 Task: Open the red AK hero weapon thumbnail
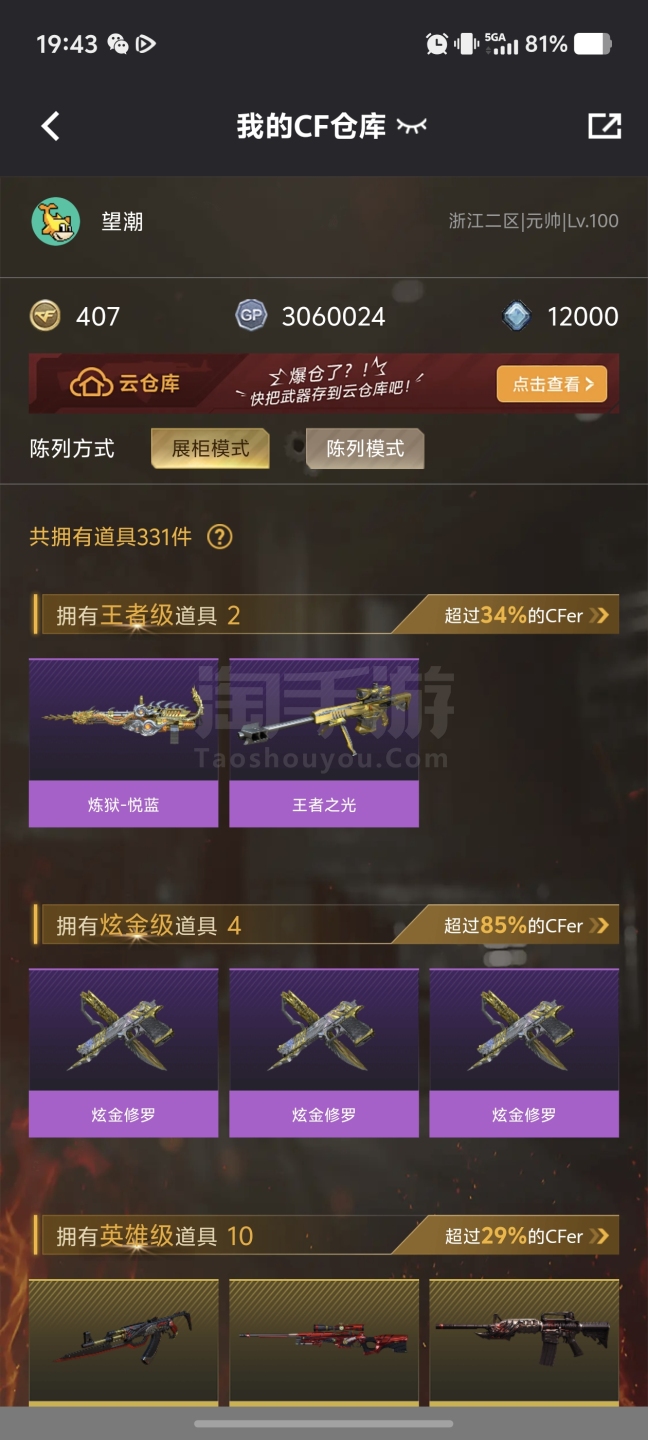click(124, 1342)
